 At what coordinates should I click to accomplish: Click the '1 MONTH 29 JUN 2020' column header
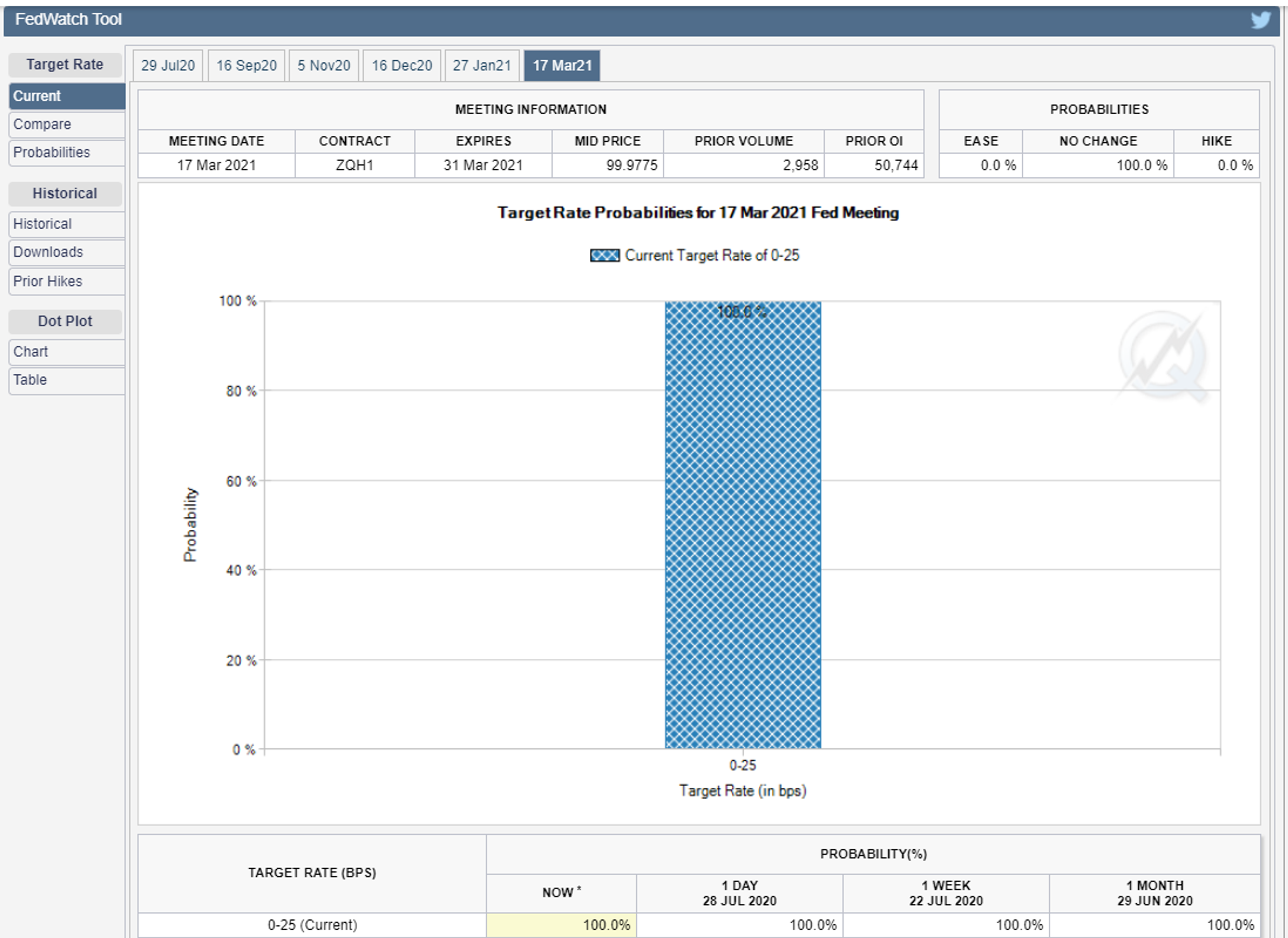[x=1155, y=893]
